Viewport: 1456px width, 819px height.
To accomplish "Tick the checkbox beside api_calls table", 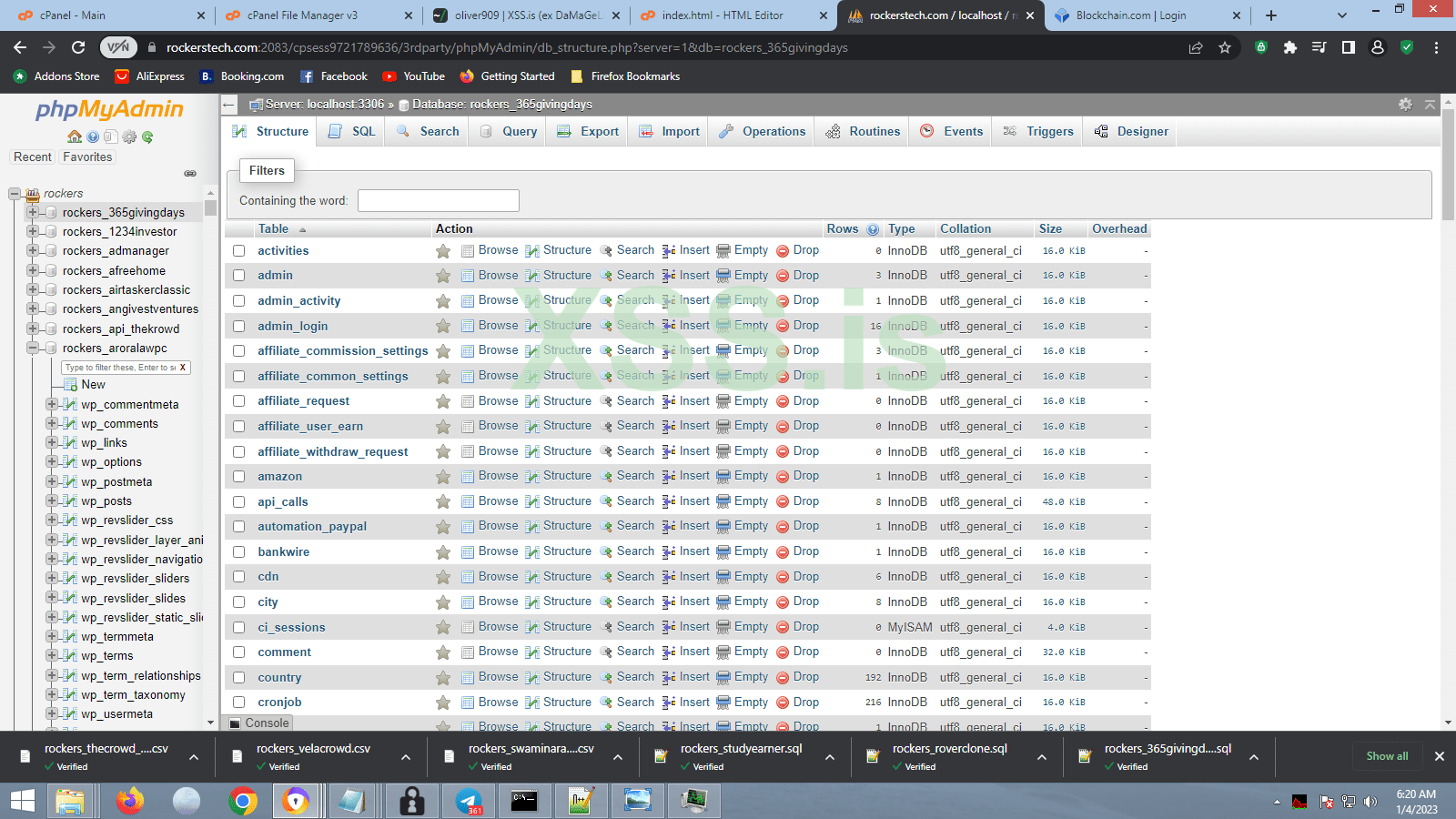I will (x=238, y=501).
